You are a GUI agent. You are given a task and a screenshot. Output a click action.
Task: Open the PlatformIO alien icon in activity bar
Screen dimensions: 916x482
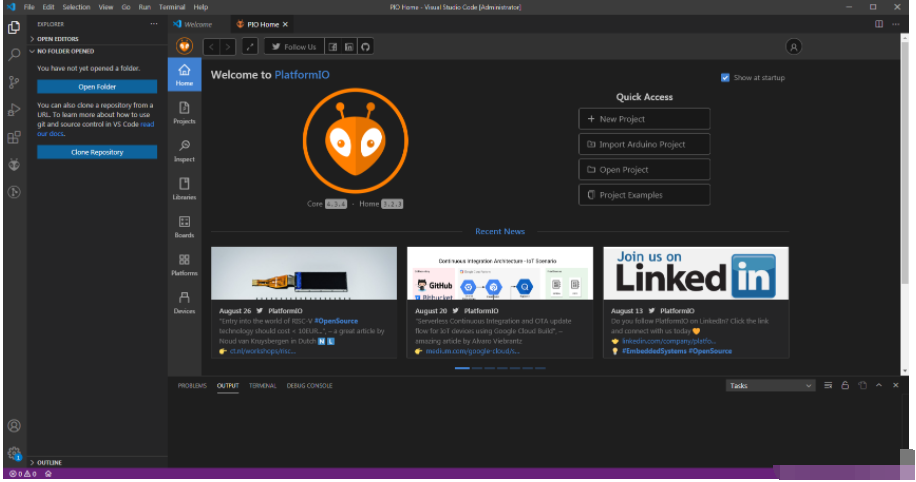pos(14,165)
